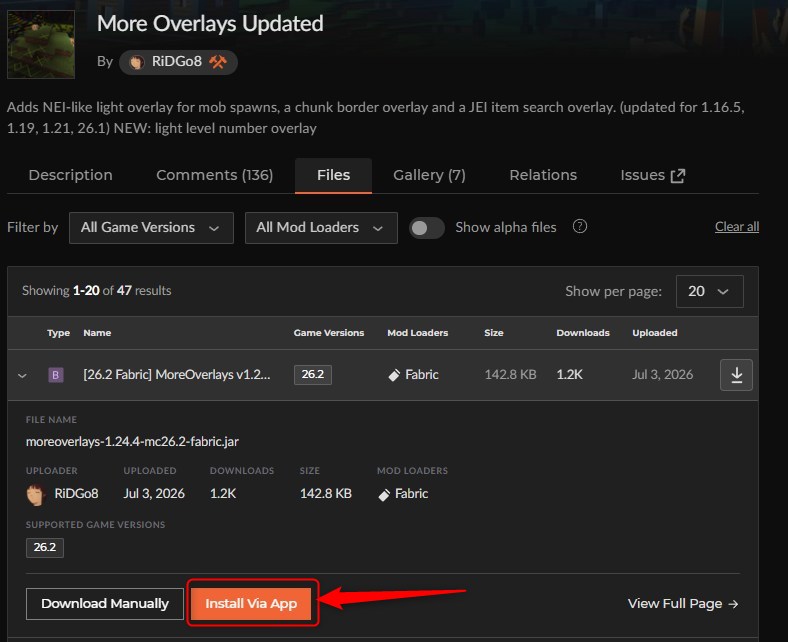Screen dimensions: 788x642
Task: Click the Game Versions column header
Action: click(x=329, y=333)
